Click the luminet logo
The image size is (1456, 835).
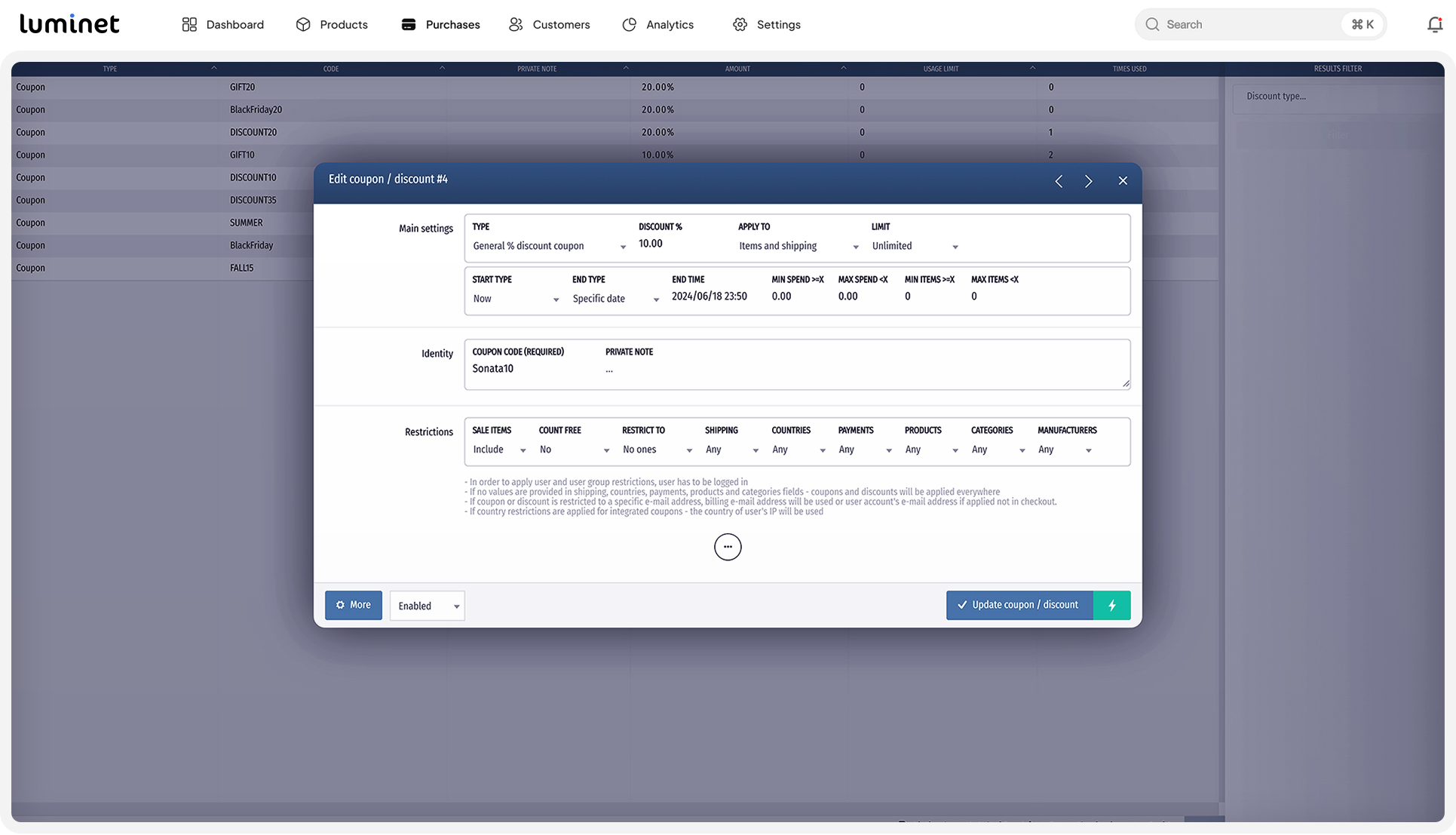69,24
